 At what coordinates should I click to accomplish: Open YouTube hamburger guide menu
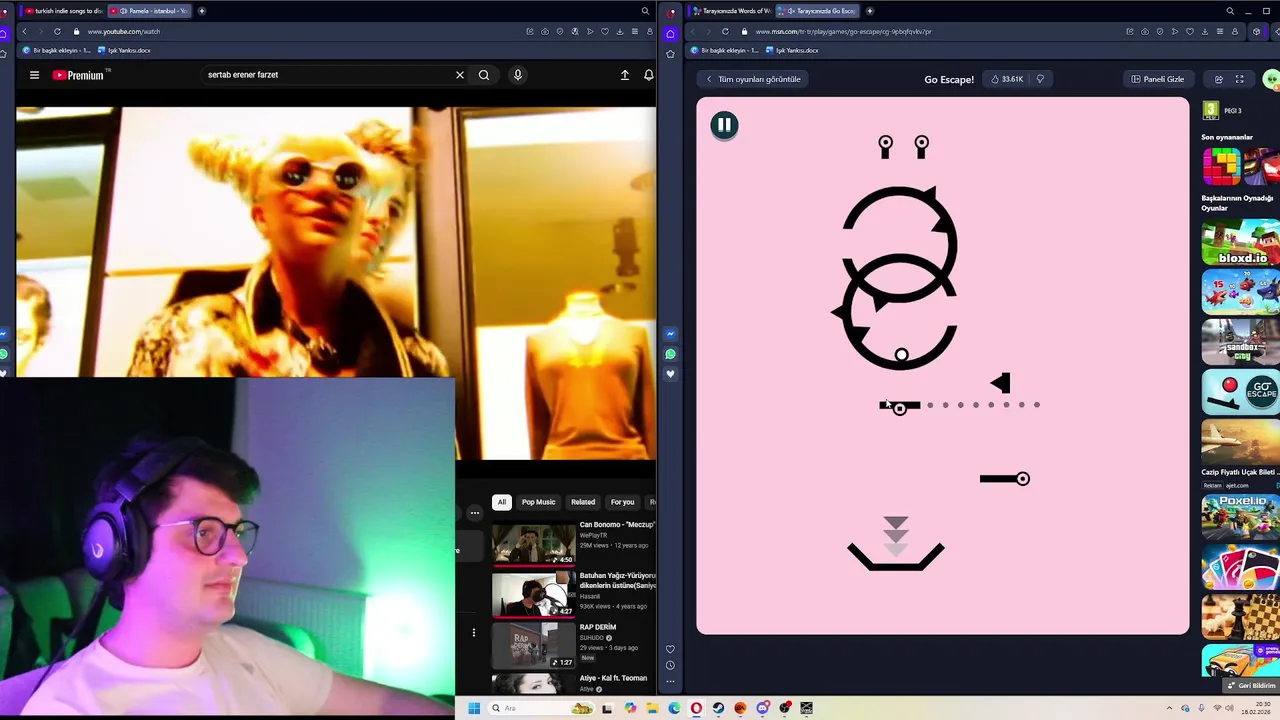click(x=34, y=75)
